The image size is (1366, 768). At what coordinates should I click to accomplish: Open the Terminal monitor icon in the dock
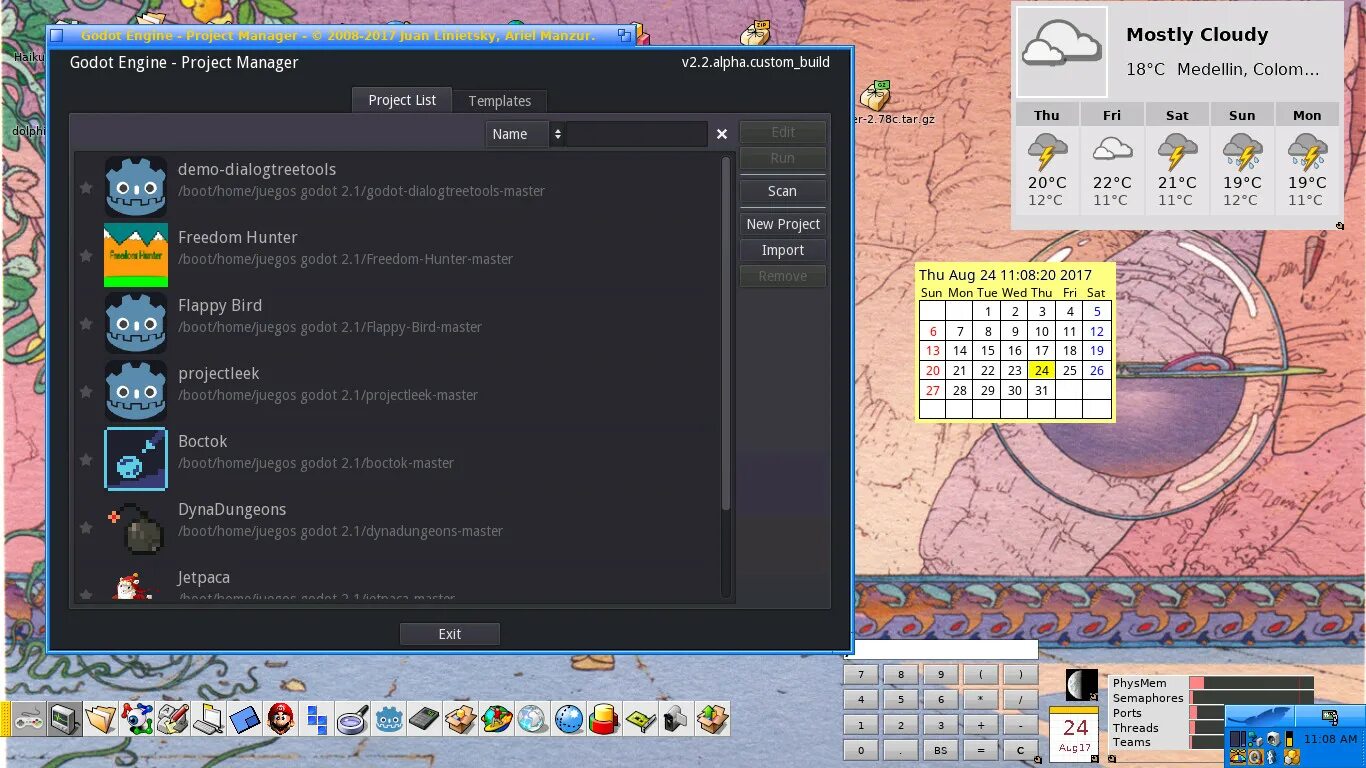(x=65, y=719)
